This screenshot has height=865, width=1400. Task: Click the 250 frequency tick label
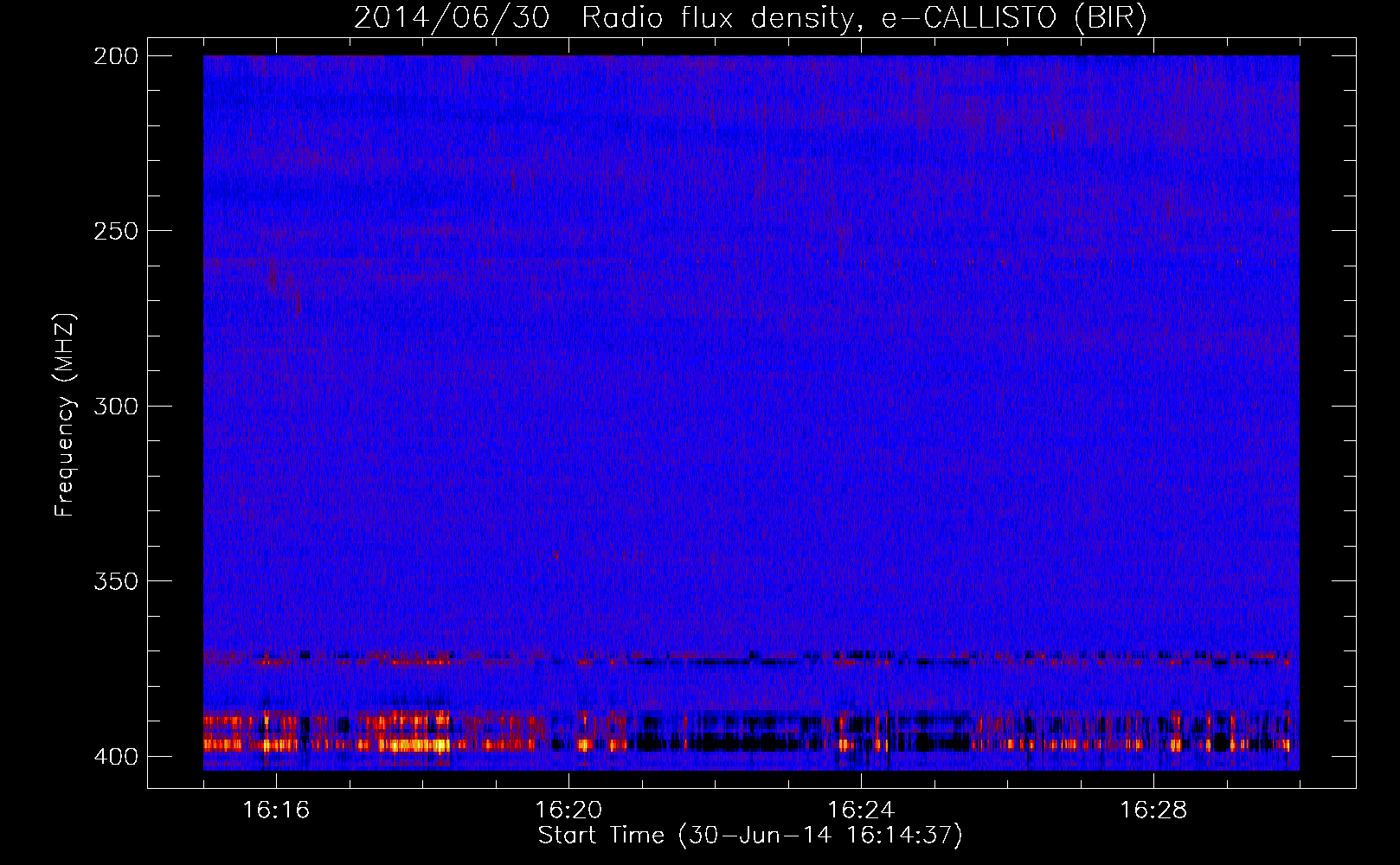coord(115,231)
